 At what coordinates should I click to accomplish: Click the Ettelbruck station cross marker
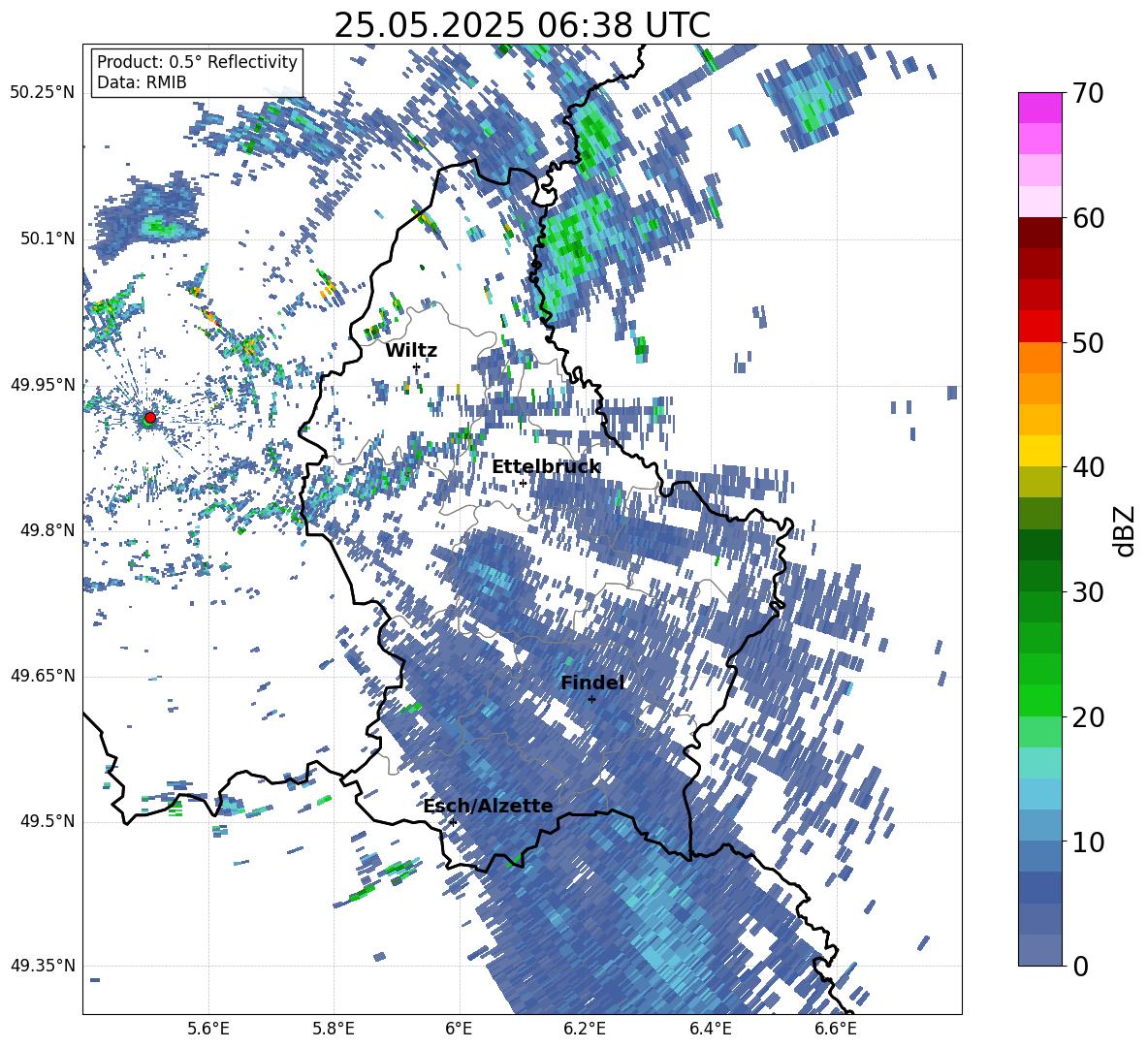pyautogui.click(x=523, y=483)
